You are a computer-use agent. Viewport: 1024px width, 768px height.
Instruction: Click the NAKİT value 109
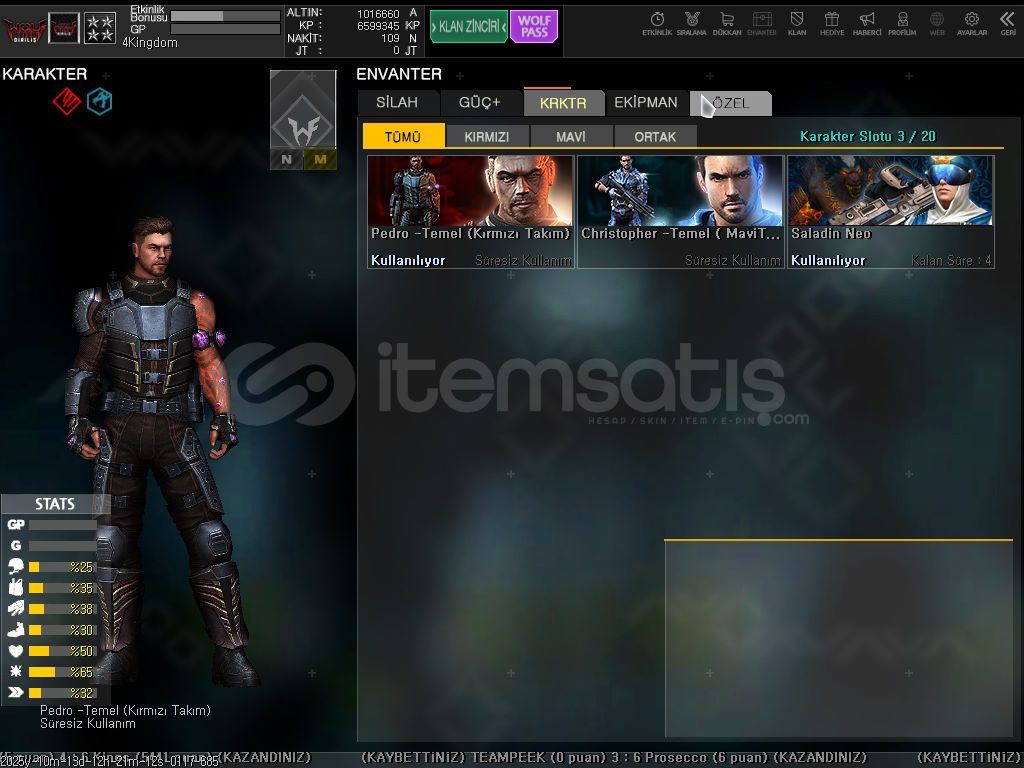pyautogui.click(x=390, y=39)
